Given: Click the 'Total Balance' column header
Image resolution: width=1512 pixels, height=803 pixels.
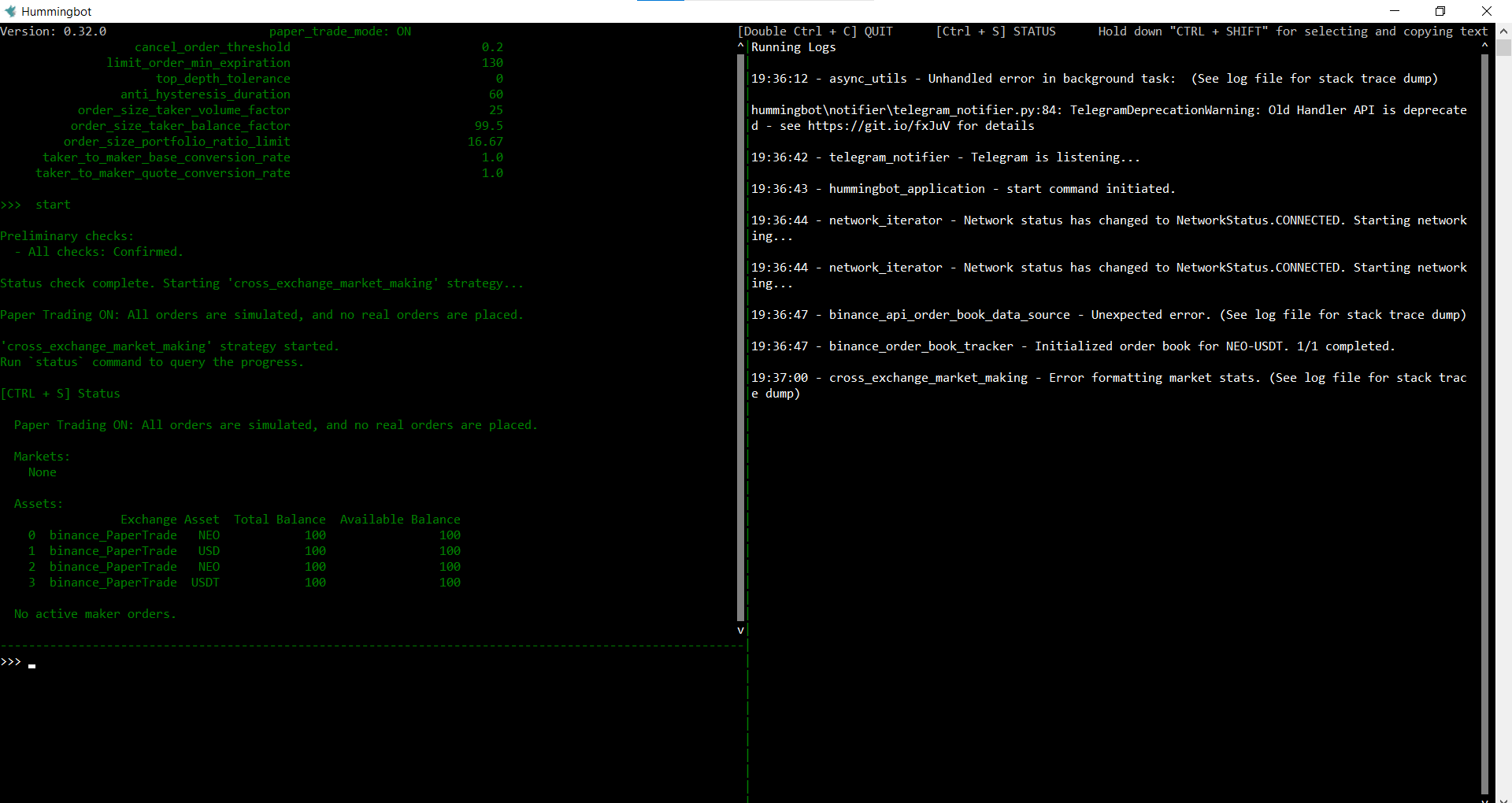Looking at the screenshot, I should point(280,520).
